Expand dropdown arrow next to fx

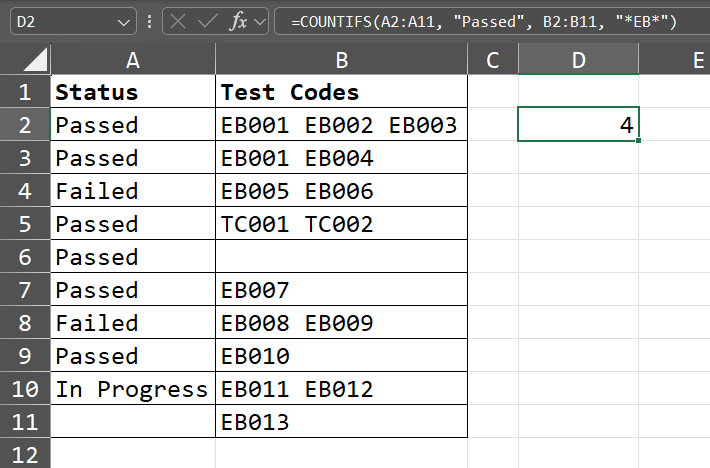coord(260,22)
